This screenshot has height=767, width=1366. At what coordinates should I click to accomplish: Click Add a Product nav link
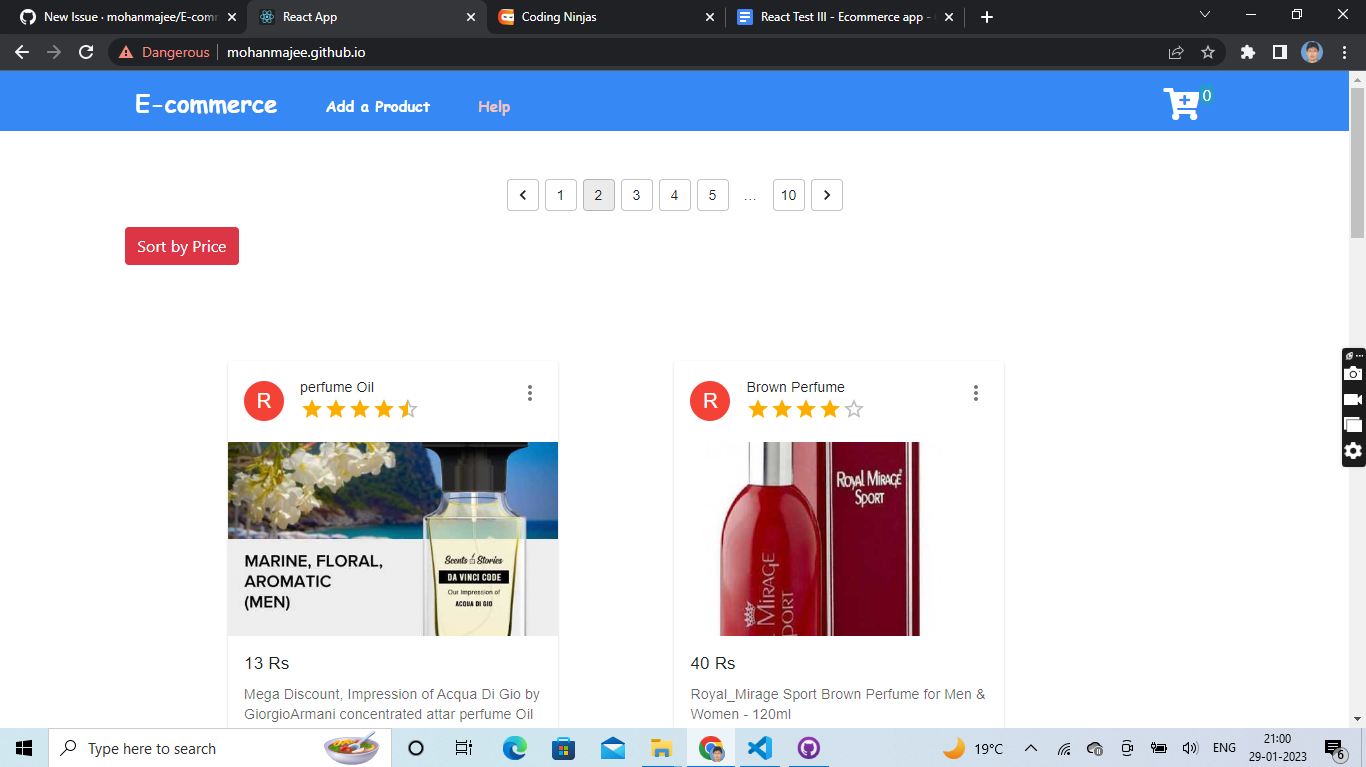click(378, 106)
